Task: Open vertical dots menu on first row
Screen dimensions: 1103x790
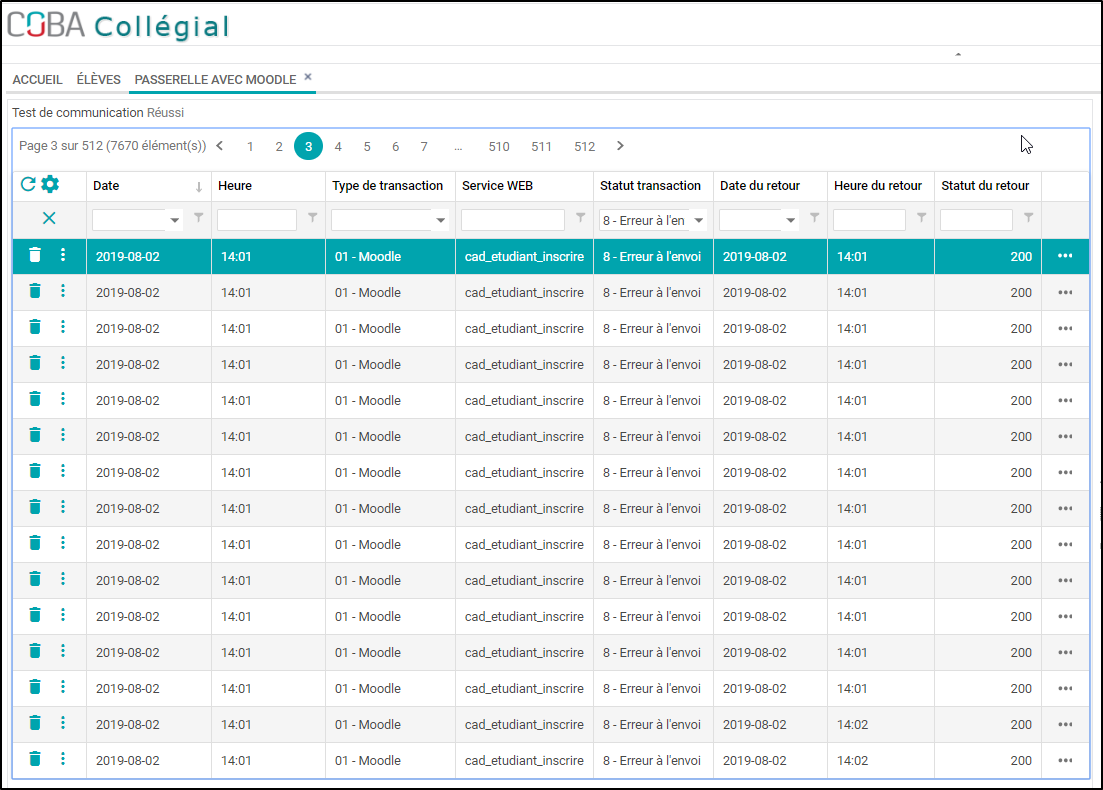Action: click(63, 256)
